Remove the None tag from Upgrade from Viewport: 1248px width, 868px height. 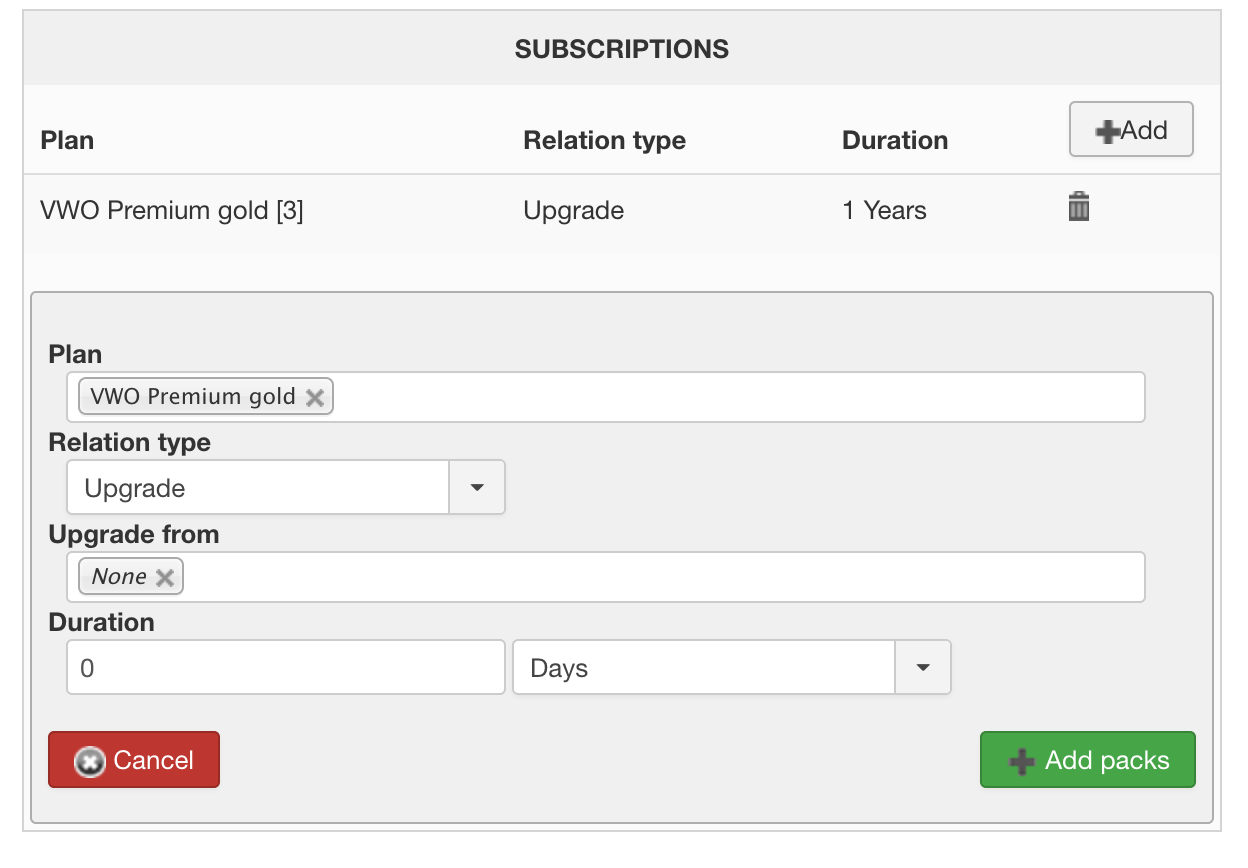165,577
